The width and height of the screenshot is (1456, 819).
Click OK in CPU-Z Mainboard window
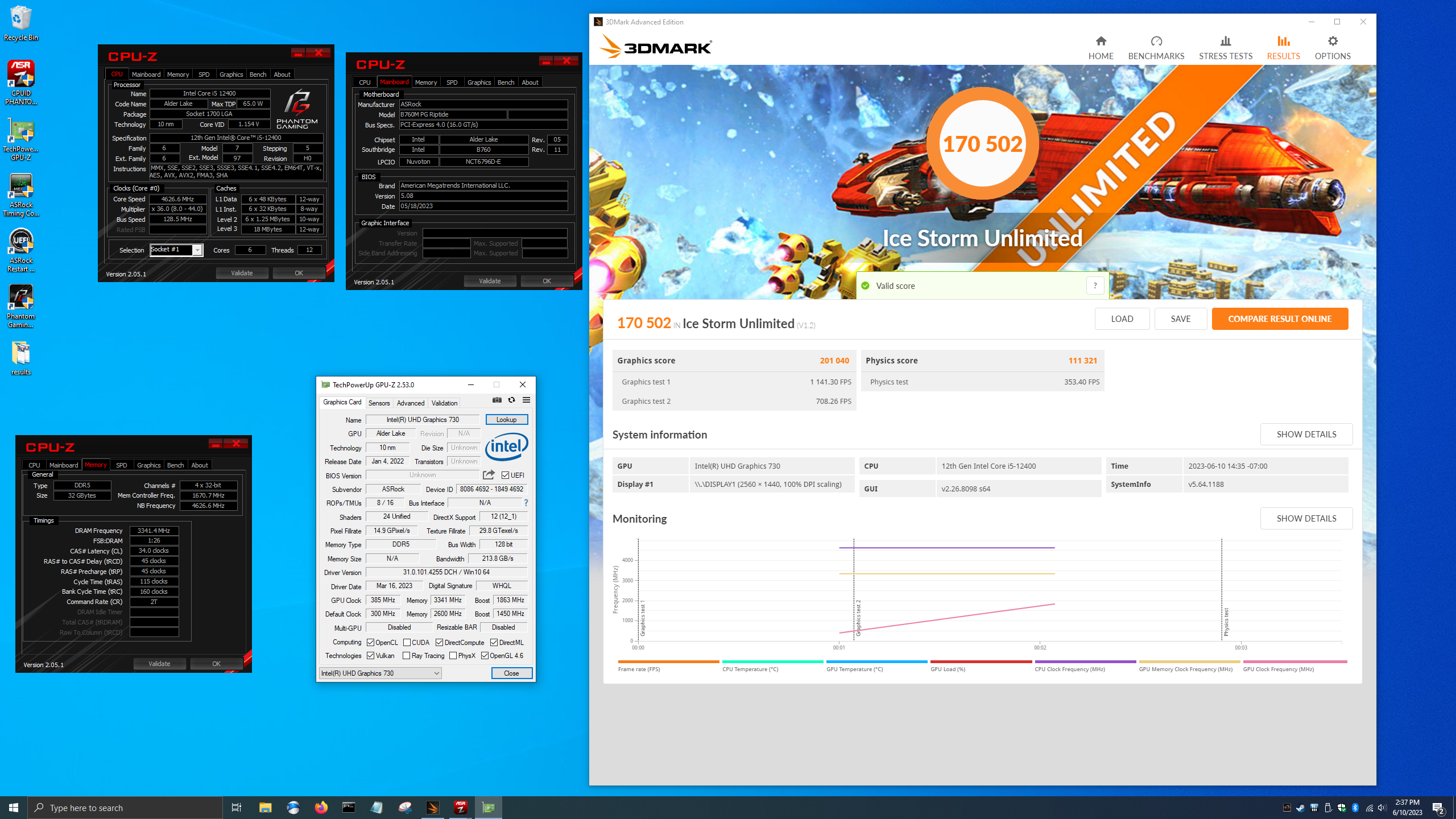click(x=547, y=281)
